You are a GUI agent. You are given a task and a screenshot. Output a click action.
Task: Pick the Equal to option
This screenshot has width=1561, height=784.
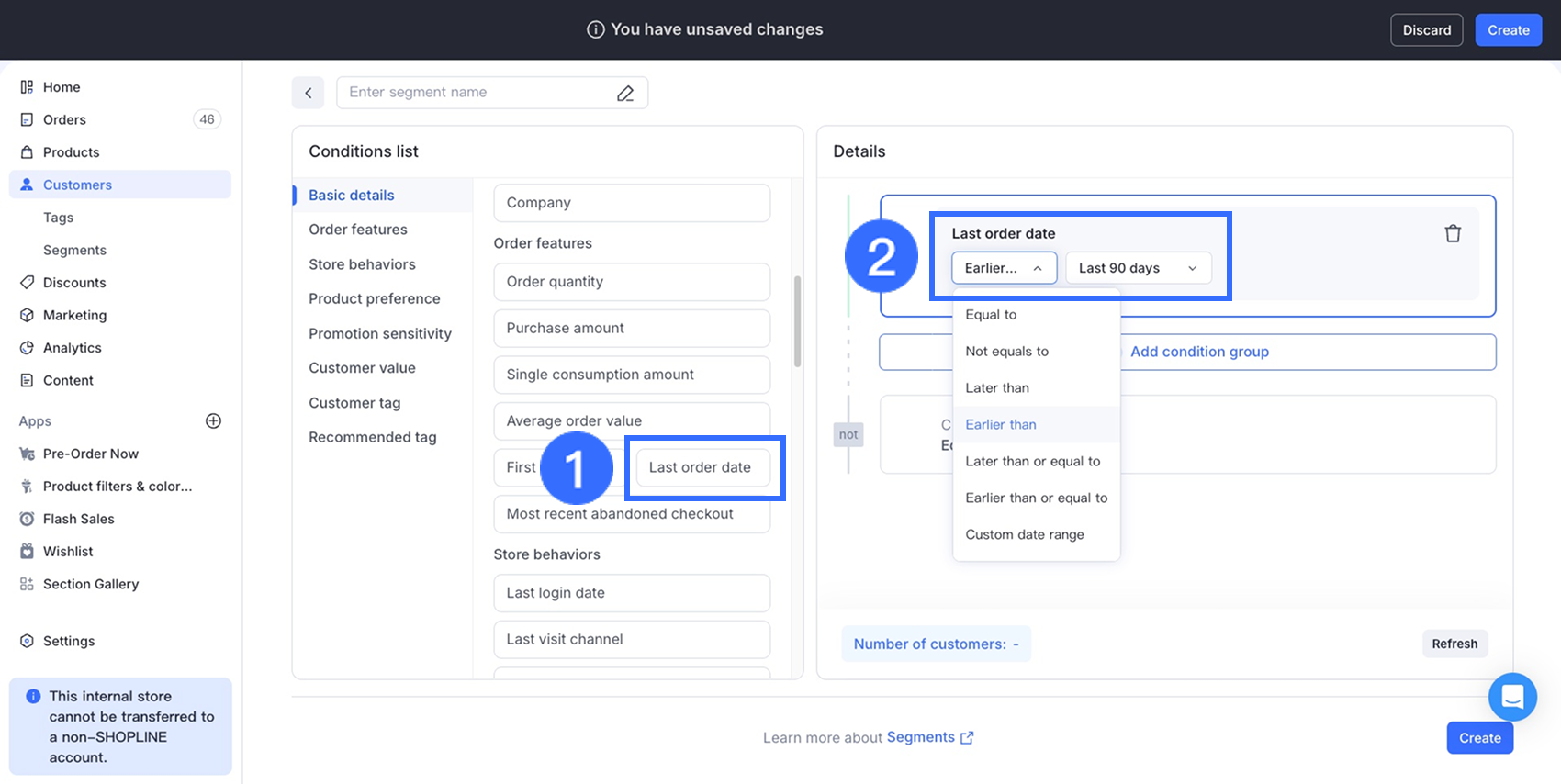(x=991, y=315)
